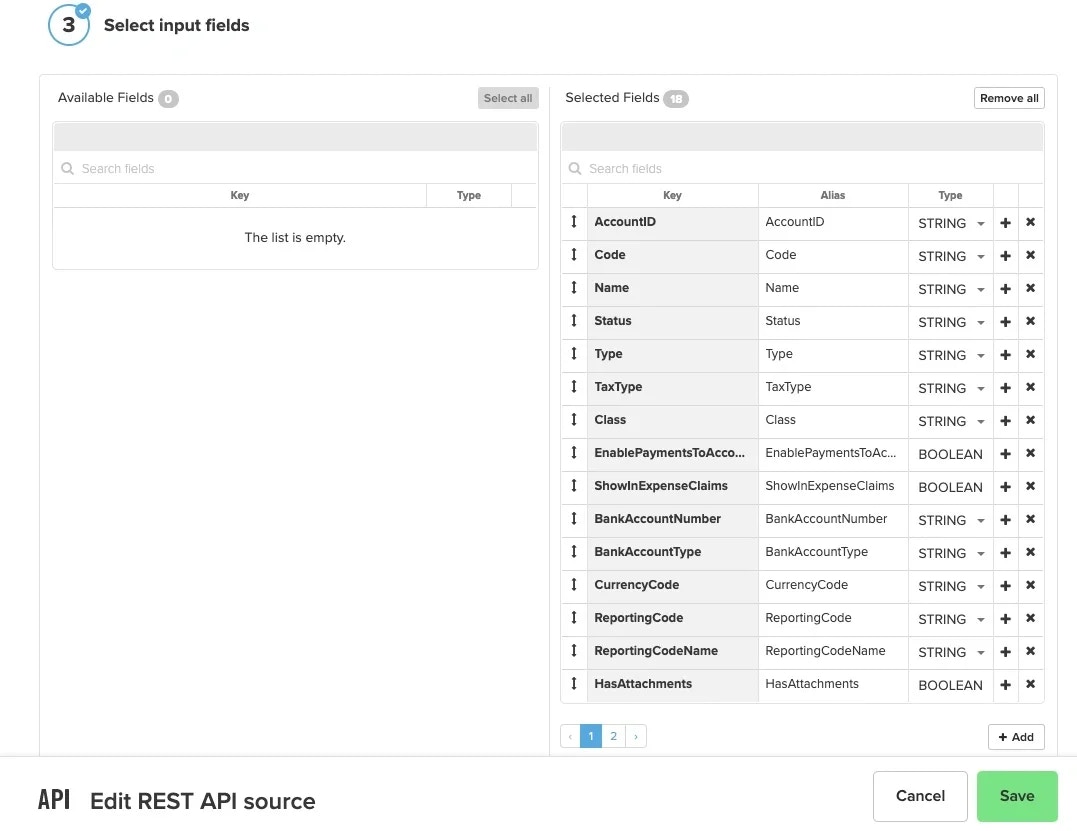Screen dimensions: 1077x831
Task: Save the REST API source
Action: point(1017,796)
